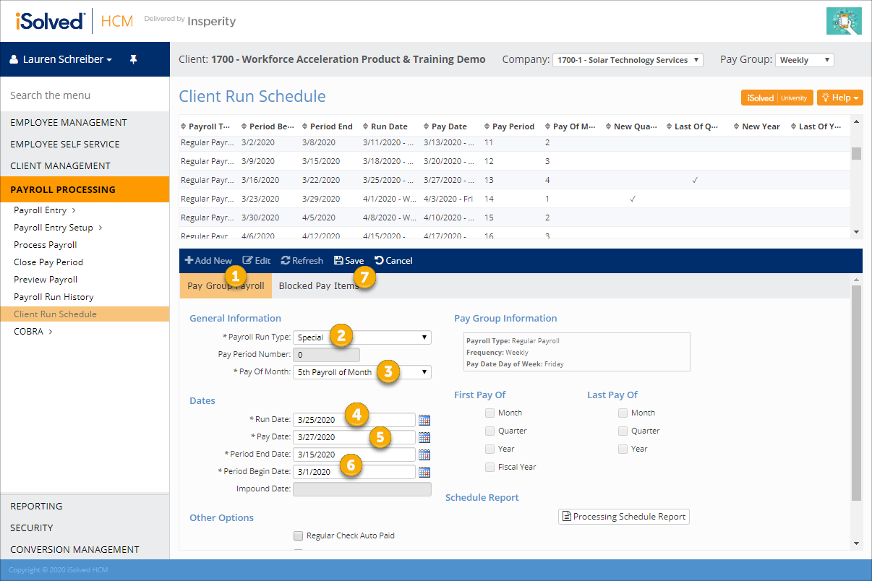Open the Period Begin Date calendar picker
872x581 pixels.
tap(424, 472)
